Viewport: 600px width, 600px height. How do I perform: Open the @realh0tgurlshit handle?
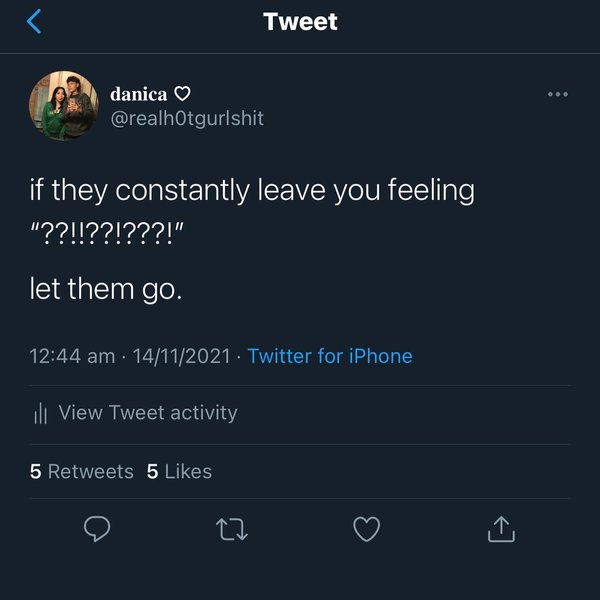pos(187,118)
